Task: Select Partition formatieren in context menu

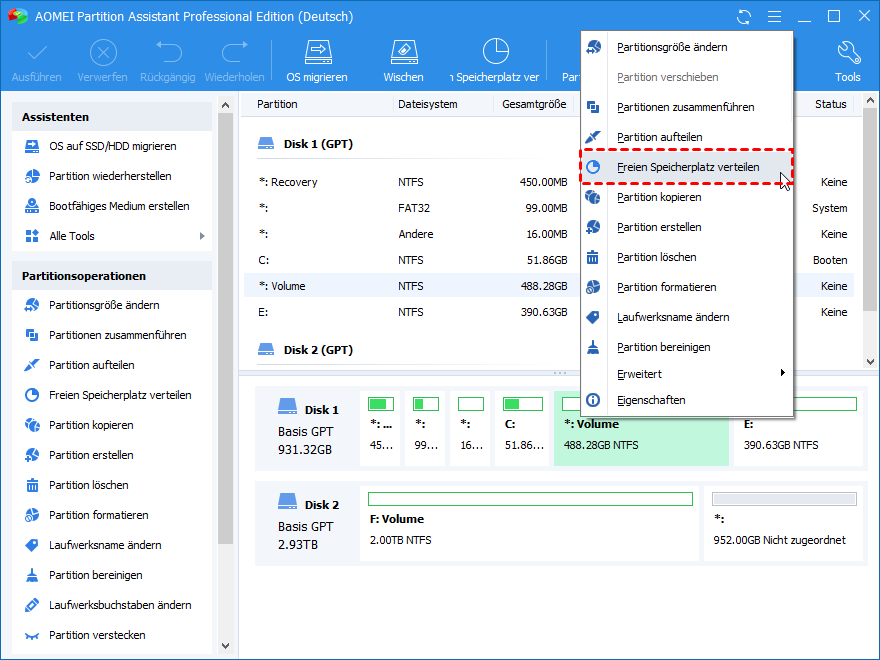Action: coord(666,287)
